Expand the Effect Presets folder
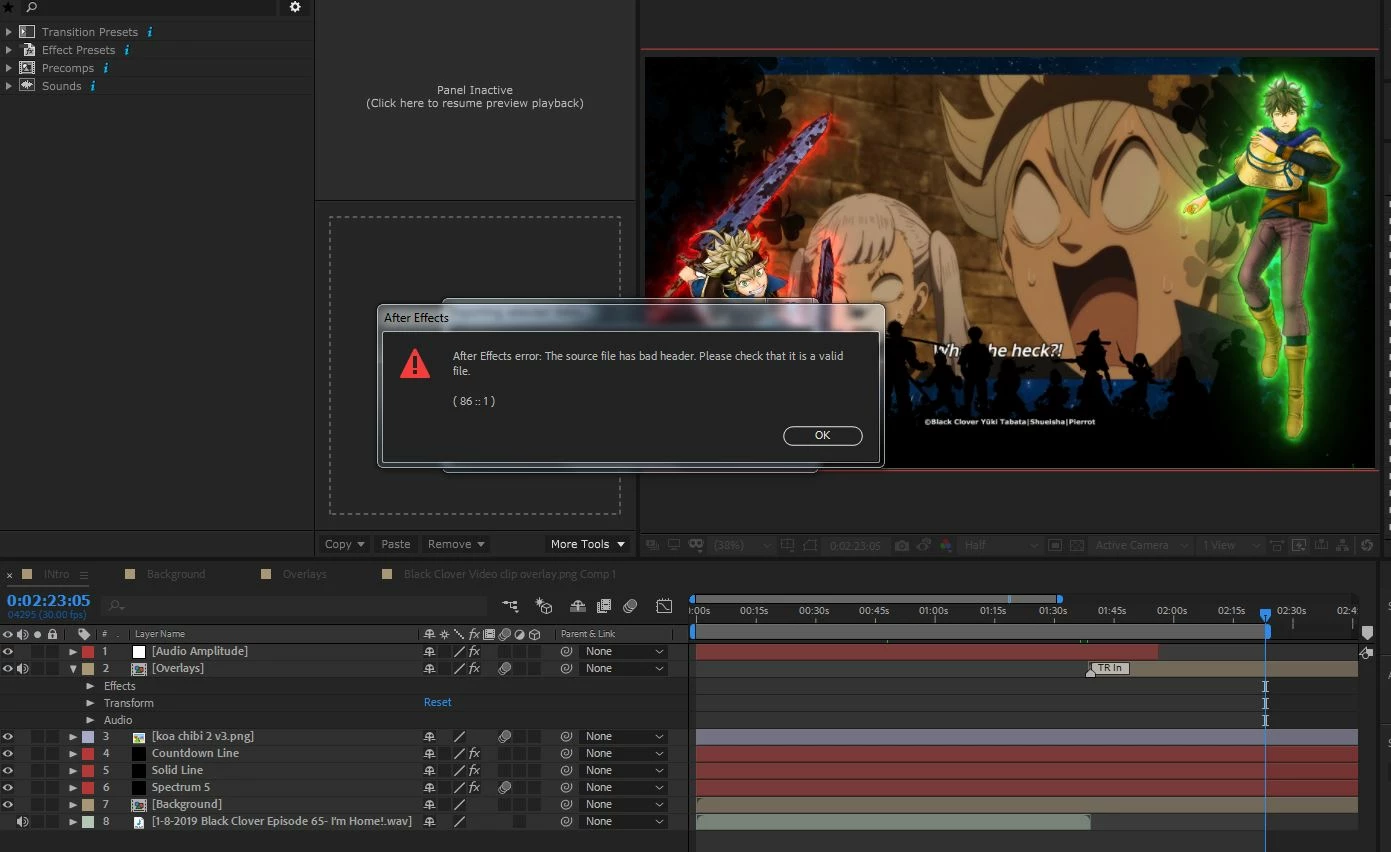This screenshot has height=852, width=1391. click(9, 50)
